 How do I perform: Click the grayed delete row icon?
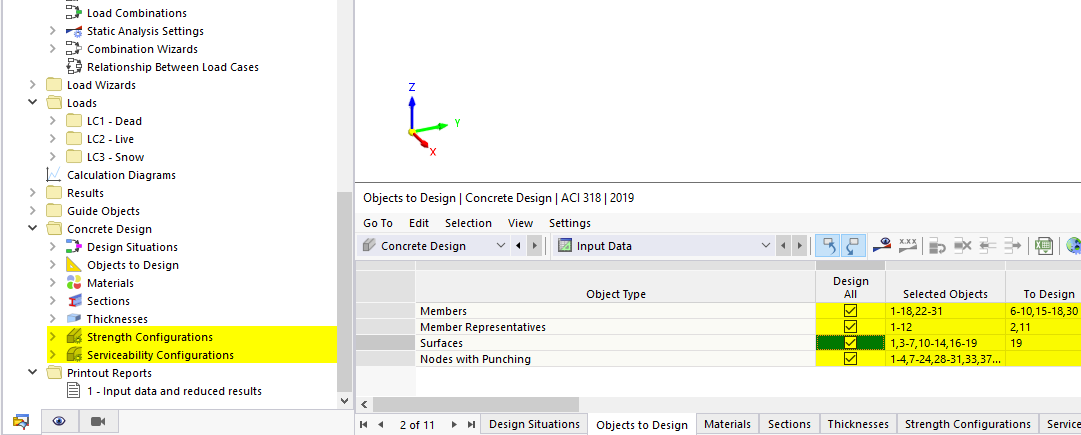962,245
